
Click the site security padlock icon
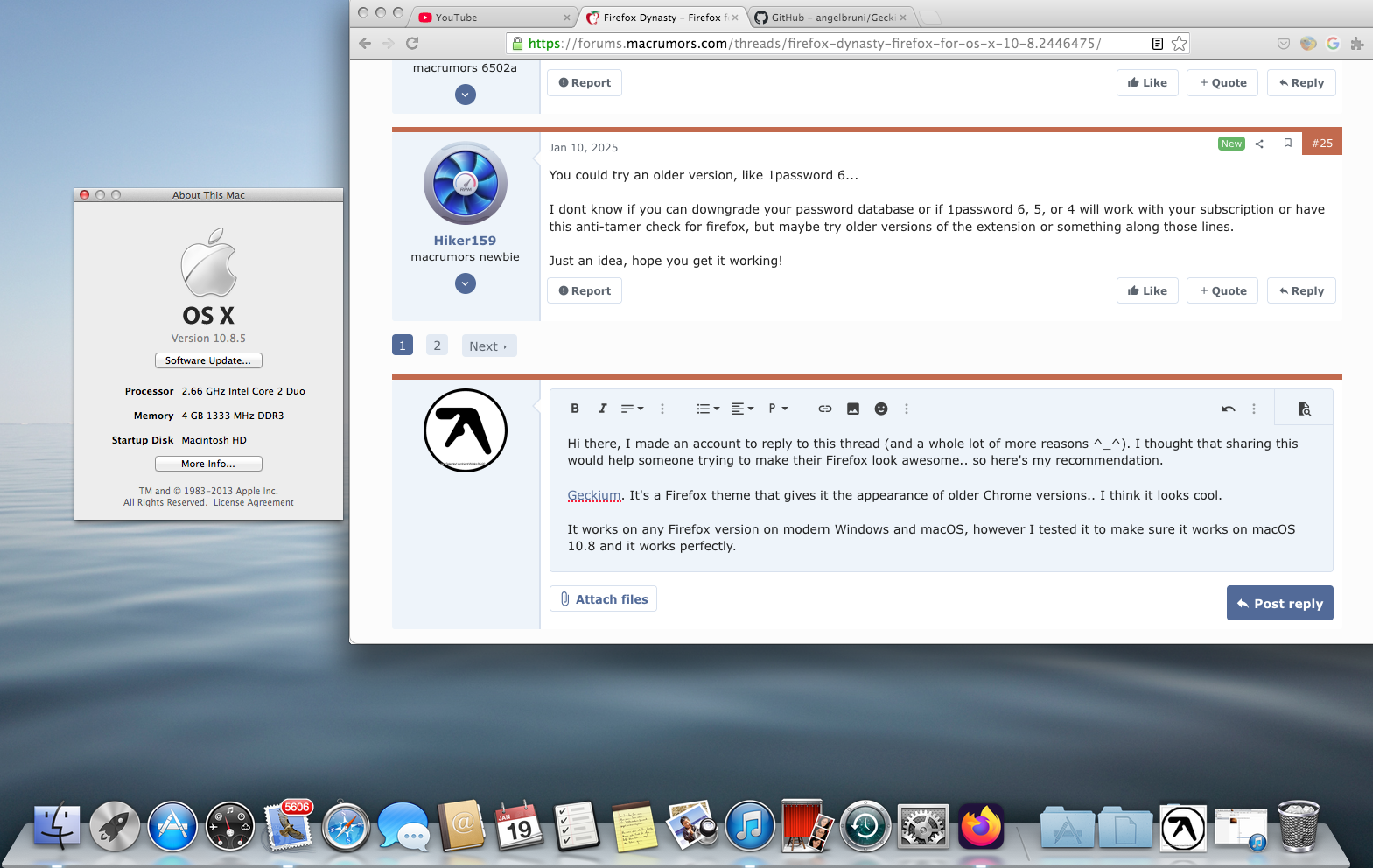tap(517, 43)
